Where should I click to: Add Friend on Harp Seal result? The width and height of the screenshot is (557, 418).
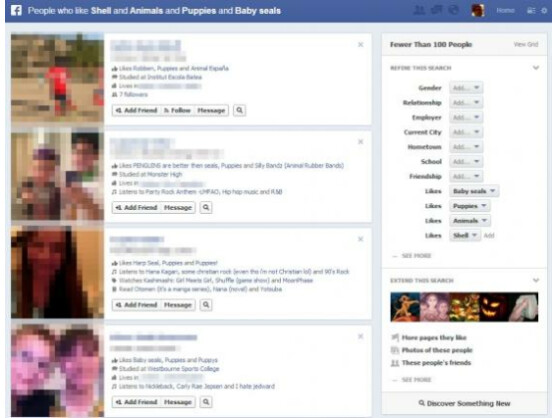click(136, 305)
